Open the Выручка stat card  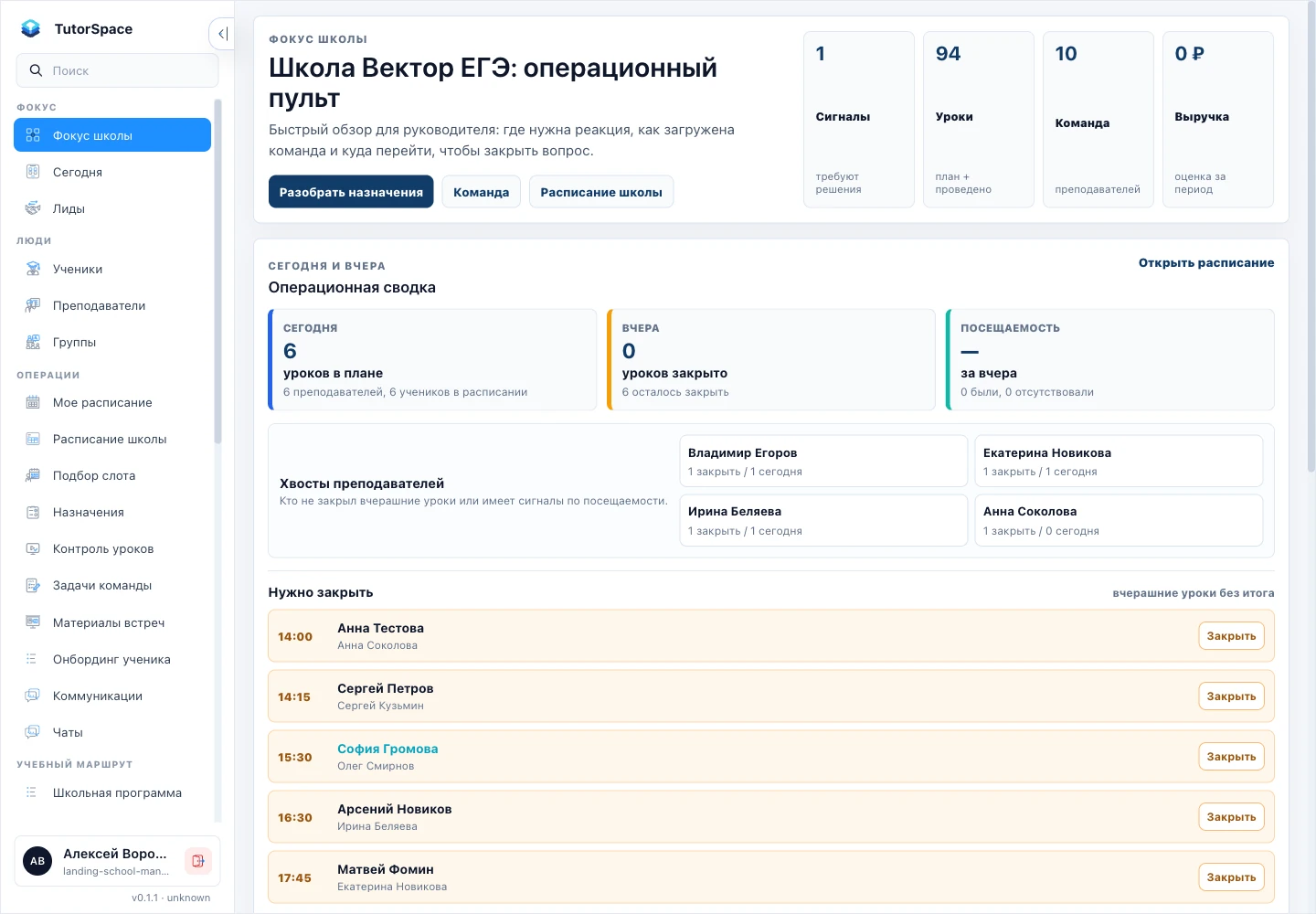pos(1218,120)
